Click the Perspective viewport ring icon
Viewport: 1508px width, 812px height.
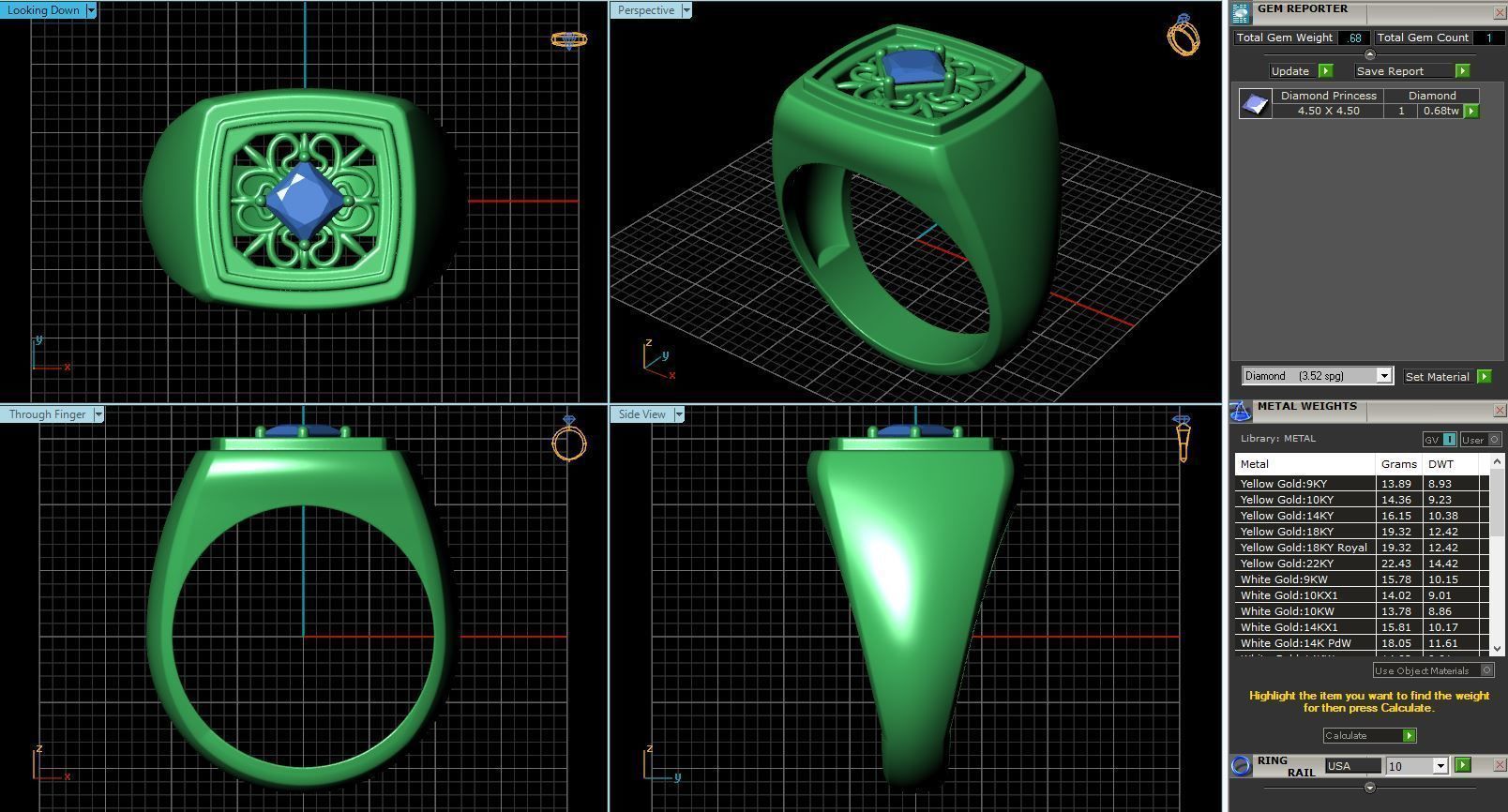click(x=1183, y=36)
